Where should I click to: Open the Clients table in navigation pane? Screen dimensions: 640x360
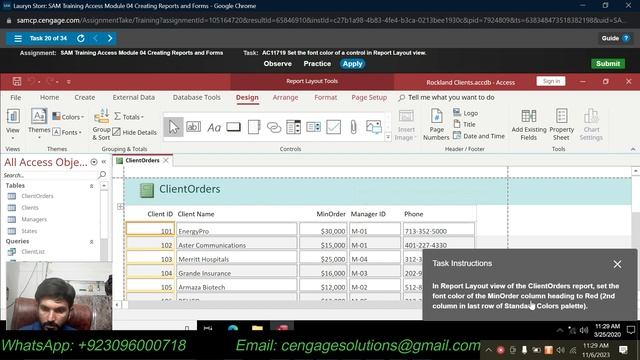(x=30, y=208)
